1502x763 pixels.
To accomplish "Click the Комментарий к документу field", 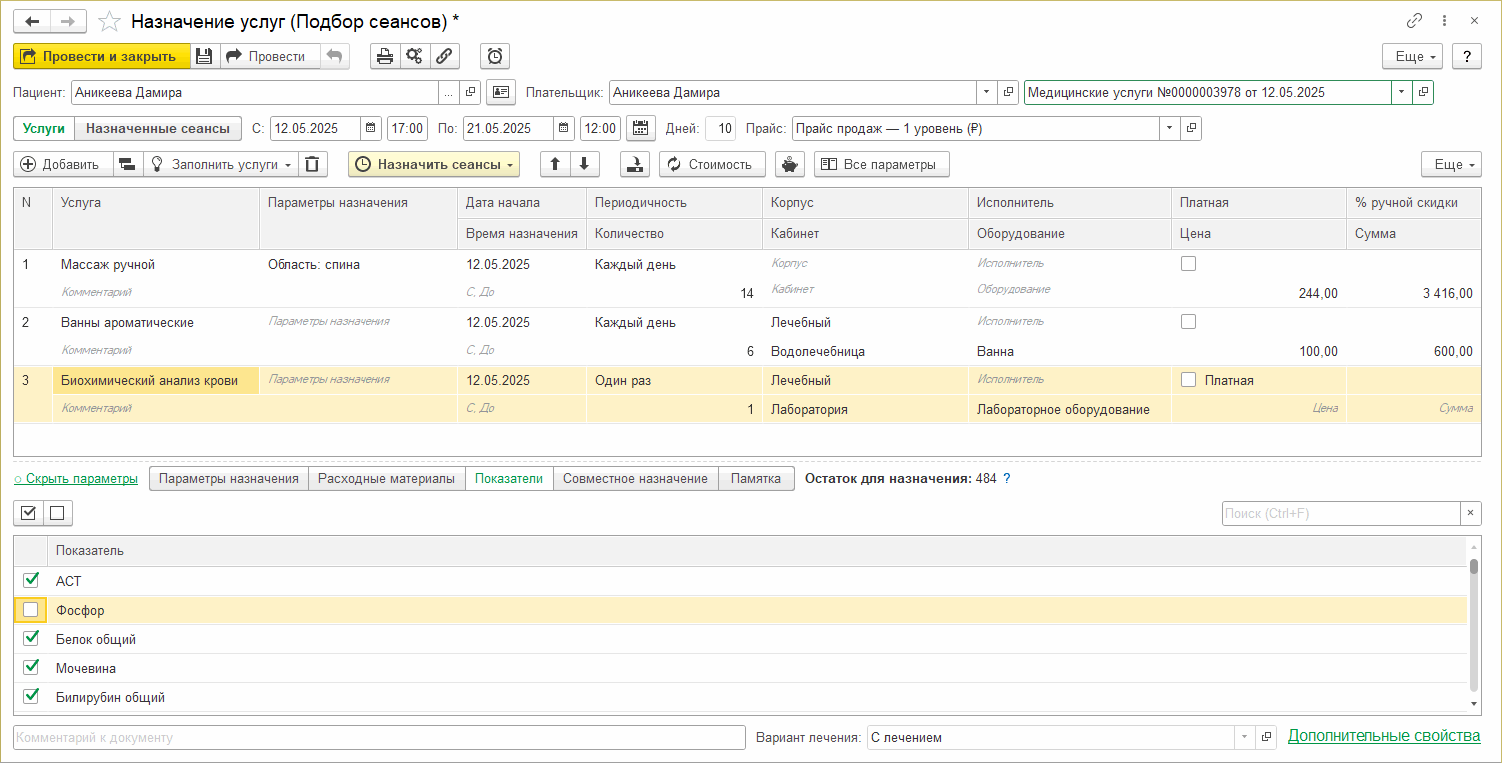I will pos(379,737).
